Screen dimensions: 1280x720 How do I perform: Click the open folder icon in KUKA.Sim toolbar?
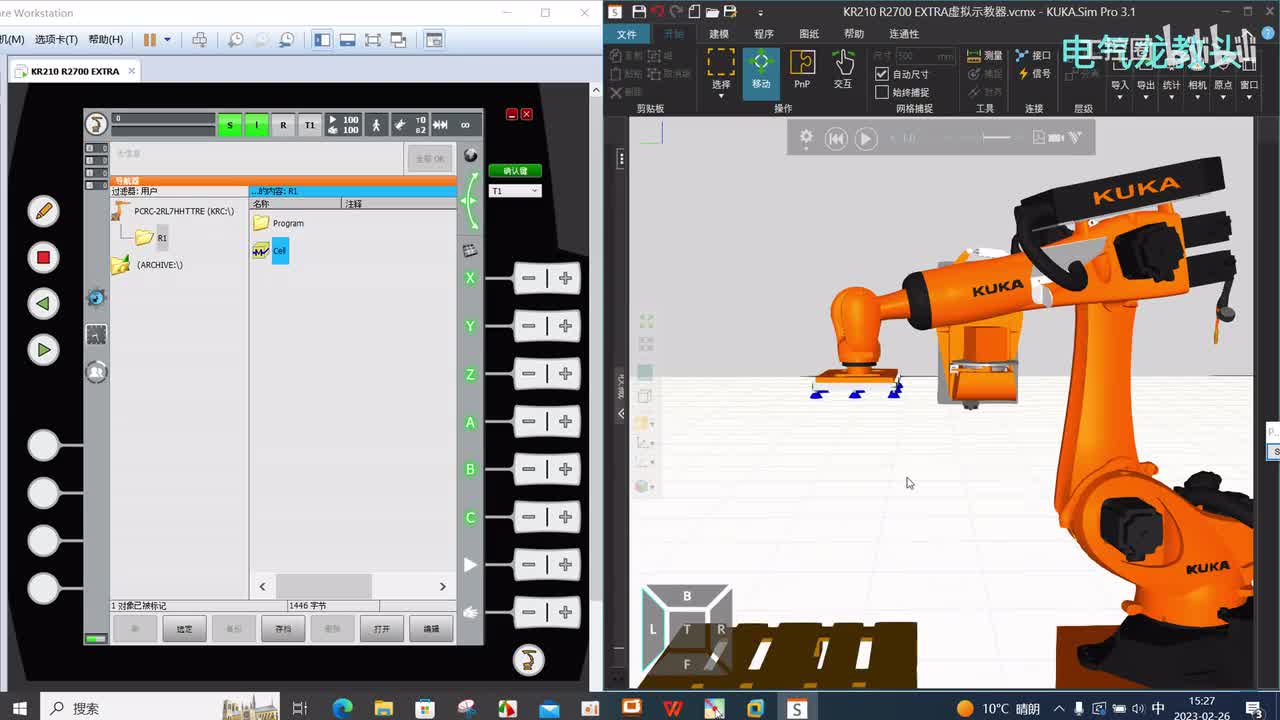click(712, 12)
